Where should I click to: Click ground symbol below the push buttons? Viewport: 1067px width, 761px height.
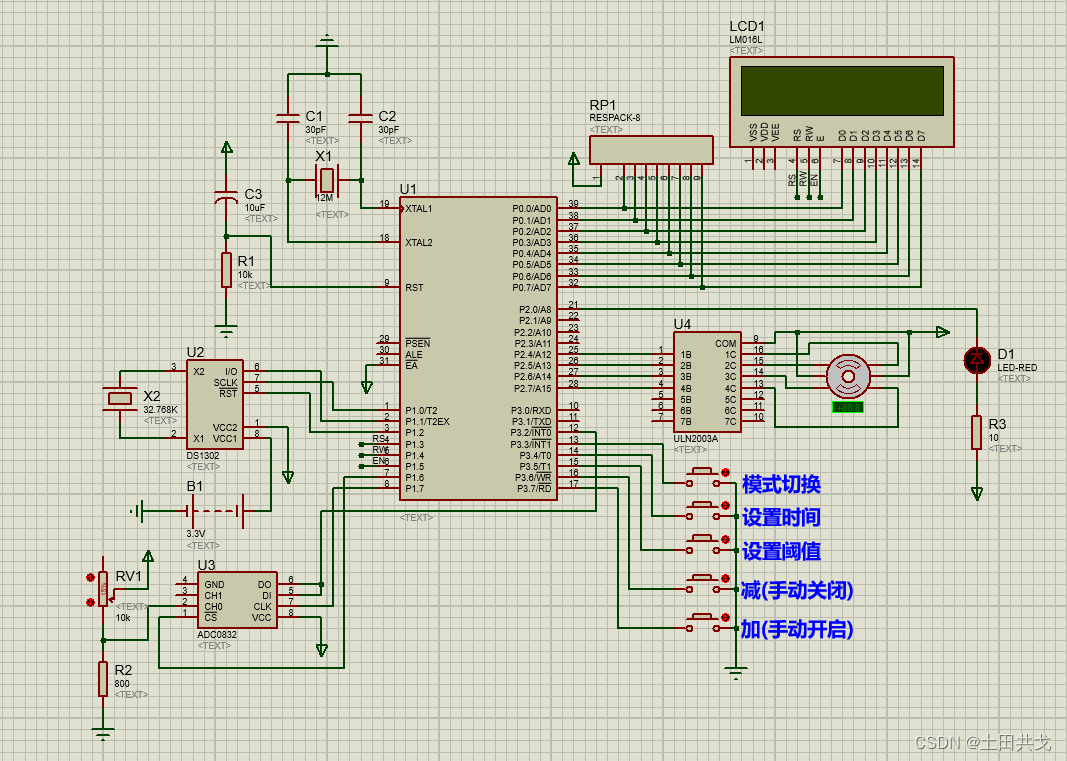tap(736, 674)
